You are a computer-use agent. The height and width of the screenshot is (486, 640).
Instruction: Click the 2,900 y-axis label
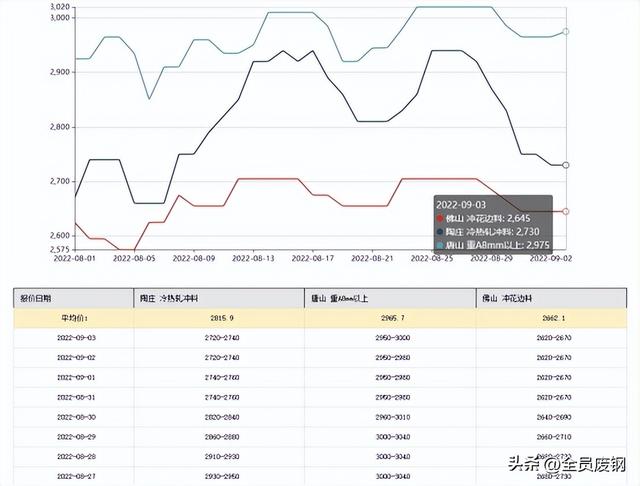tap(58, 72)
